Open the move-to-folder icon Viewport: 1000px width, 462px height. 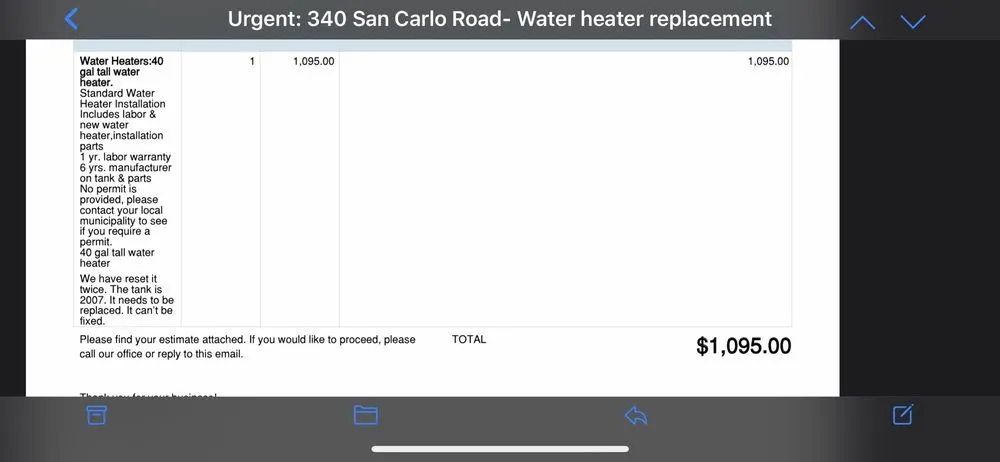366,415
